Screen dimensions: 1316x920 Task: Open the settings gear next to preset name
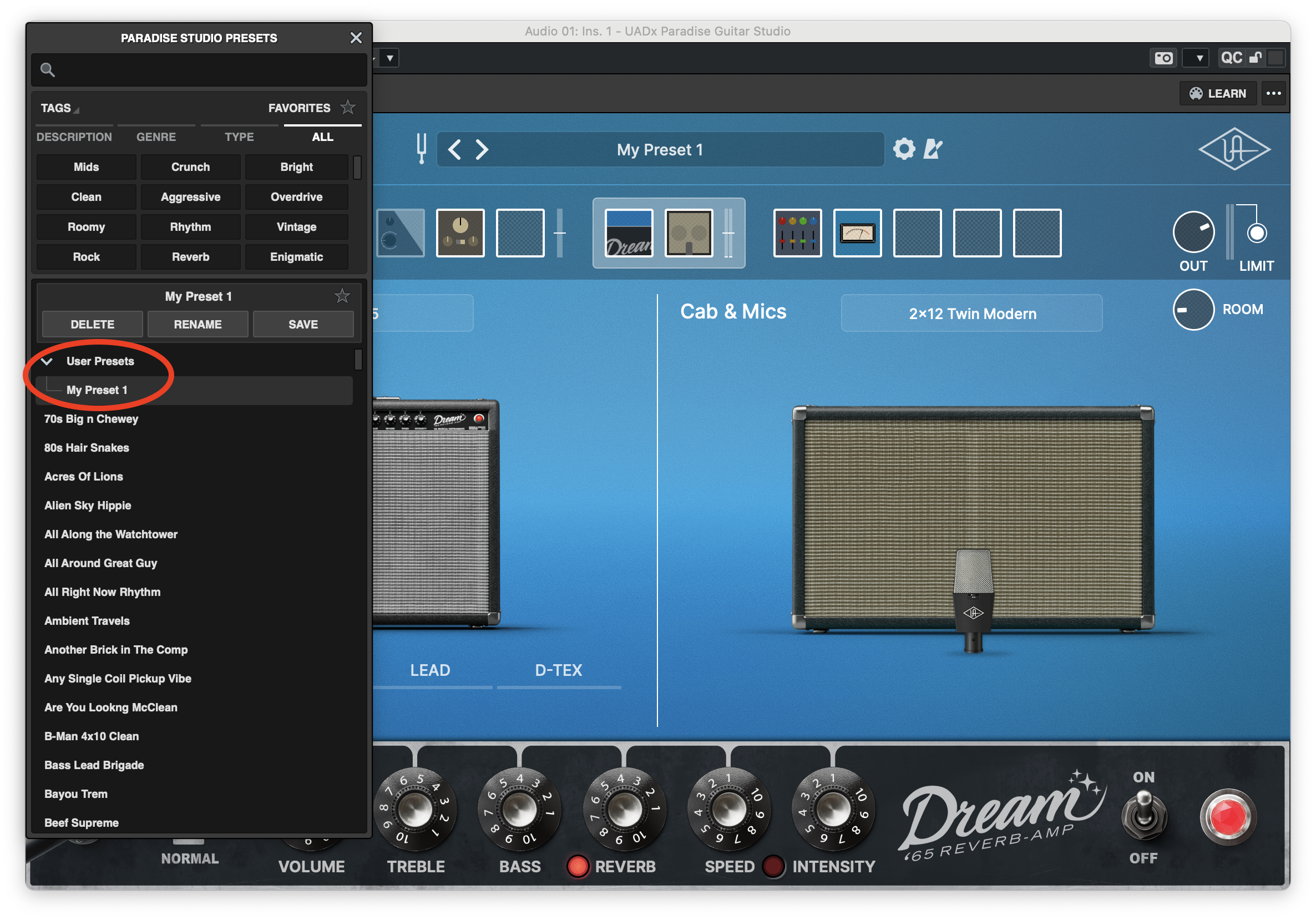[904, 149]
